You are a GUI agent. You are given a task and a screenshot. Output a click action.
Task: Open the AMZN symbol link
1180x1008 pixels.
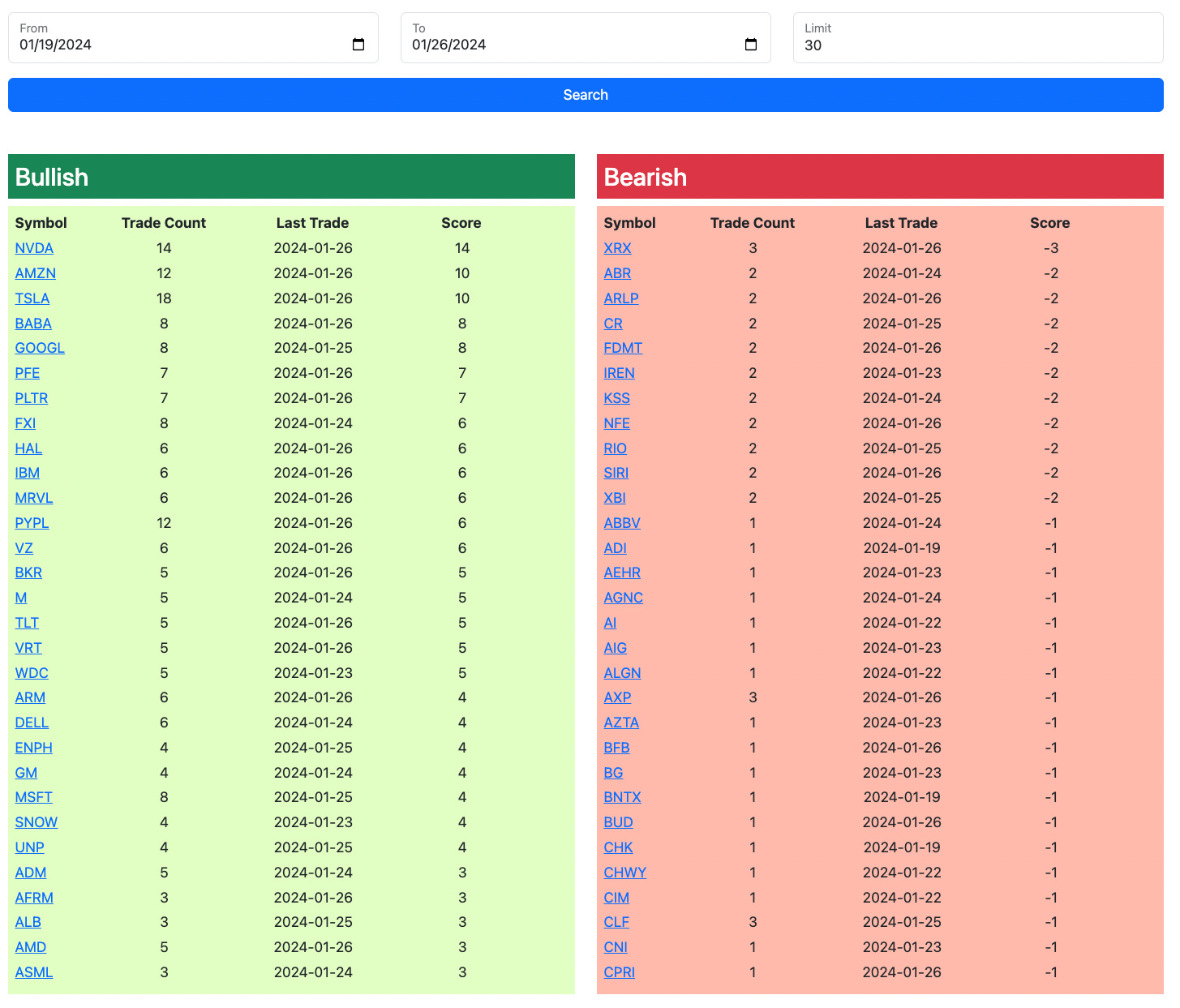pyautogui.click(x=36, y=273)
